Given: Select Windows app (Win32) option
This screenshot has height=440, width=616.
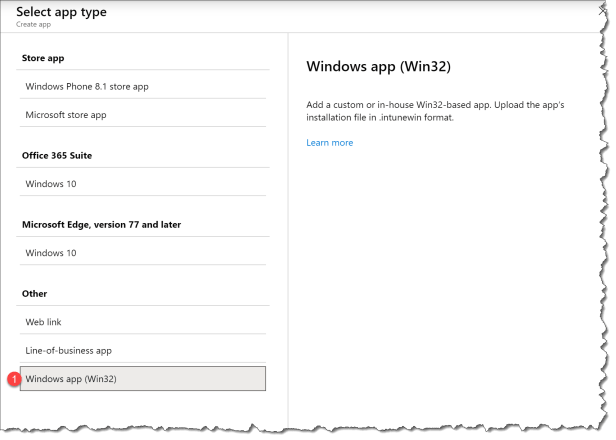Looking at the screenshot, I should [143, 379].
